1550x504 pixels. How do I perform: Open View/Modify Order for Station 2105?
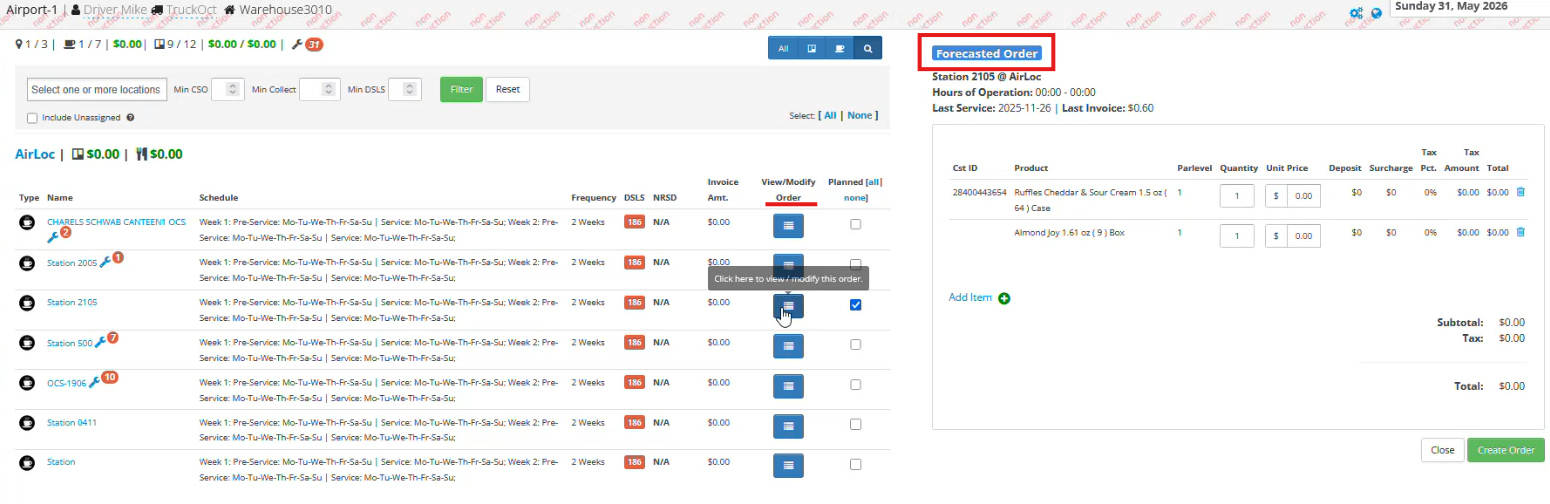[788, 306]
